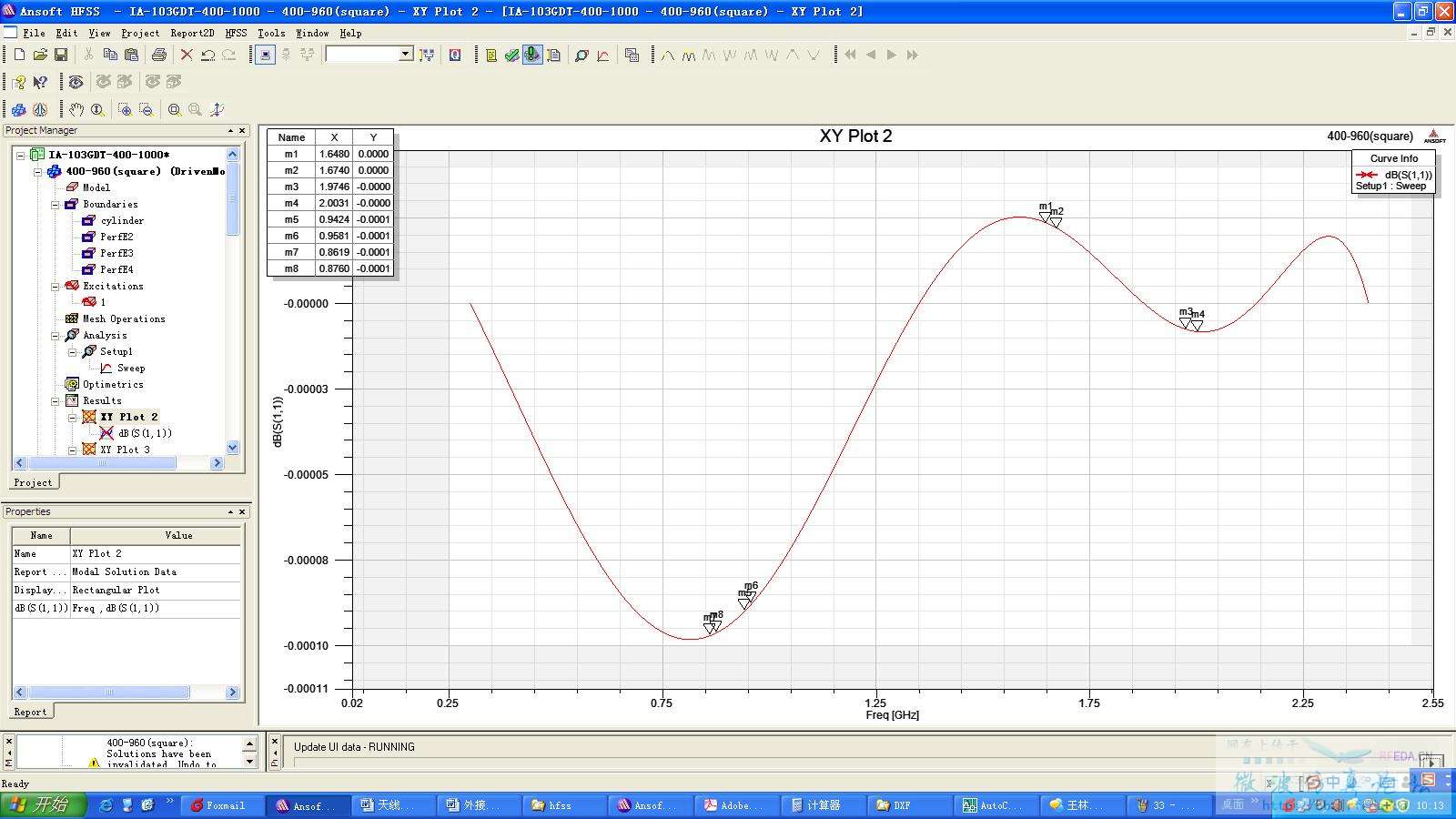Undo the last action via toolbar
Screen dimensions: 1456x819
click(207, 55)
